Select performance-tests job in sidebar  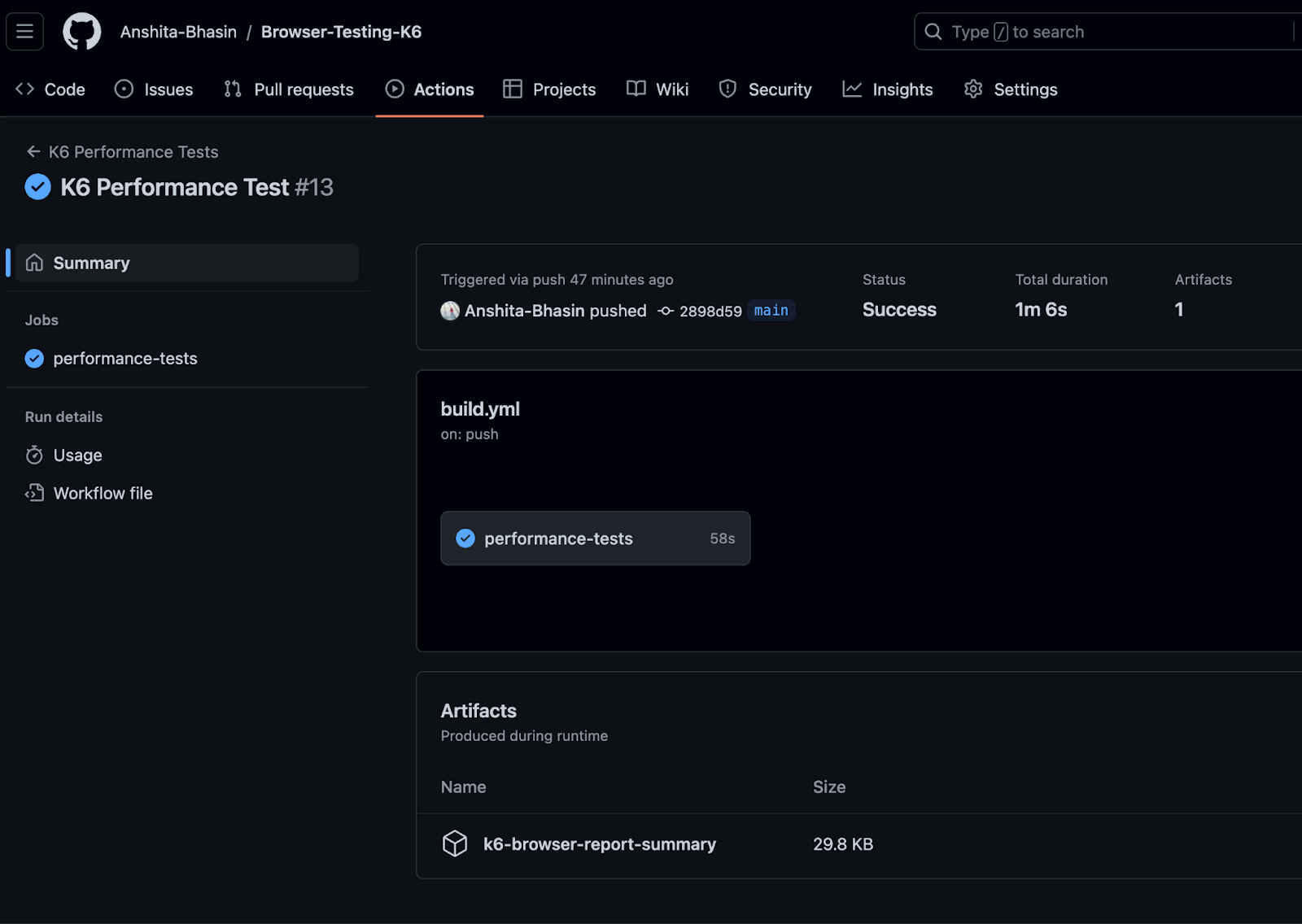click(125, 359)
